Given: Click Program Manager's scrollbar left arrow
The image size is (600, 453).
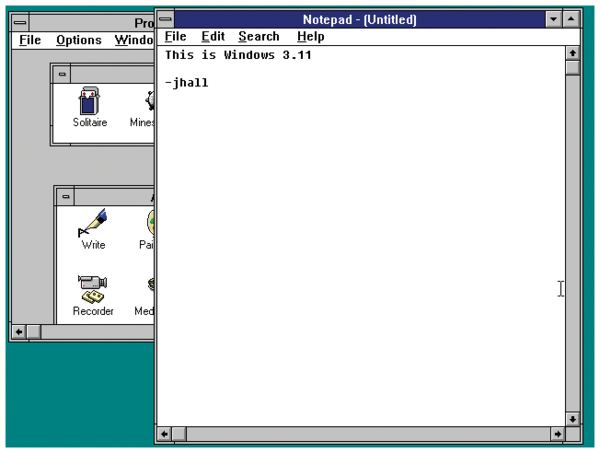Looking at the screenshot, I should point(19,332).
